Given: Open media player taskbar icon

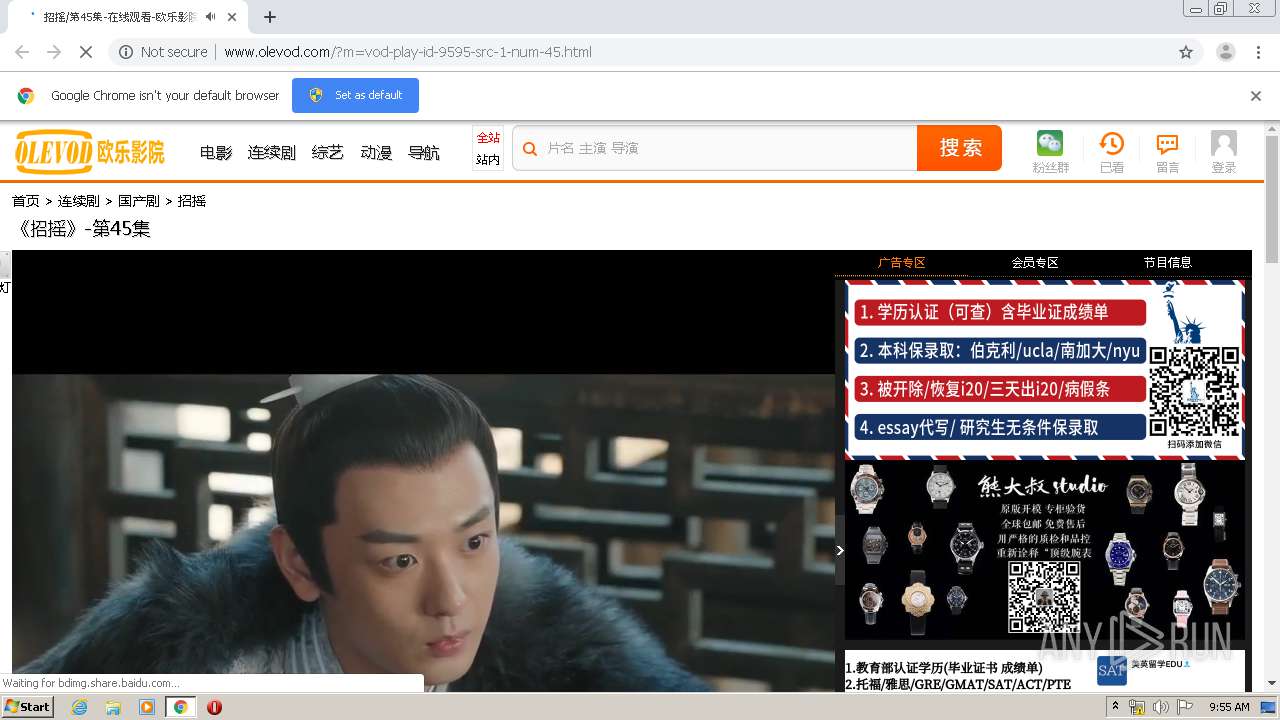Looking at the screenshot, I should pyautogui.click(x=147, y=707).
